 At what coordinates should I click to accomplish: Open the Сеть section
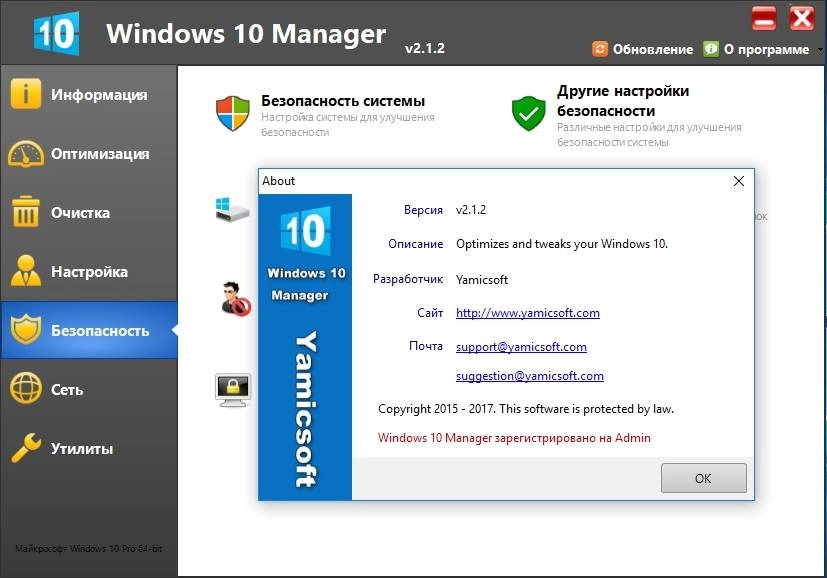point(89,390)
